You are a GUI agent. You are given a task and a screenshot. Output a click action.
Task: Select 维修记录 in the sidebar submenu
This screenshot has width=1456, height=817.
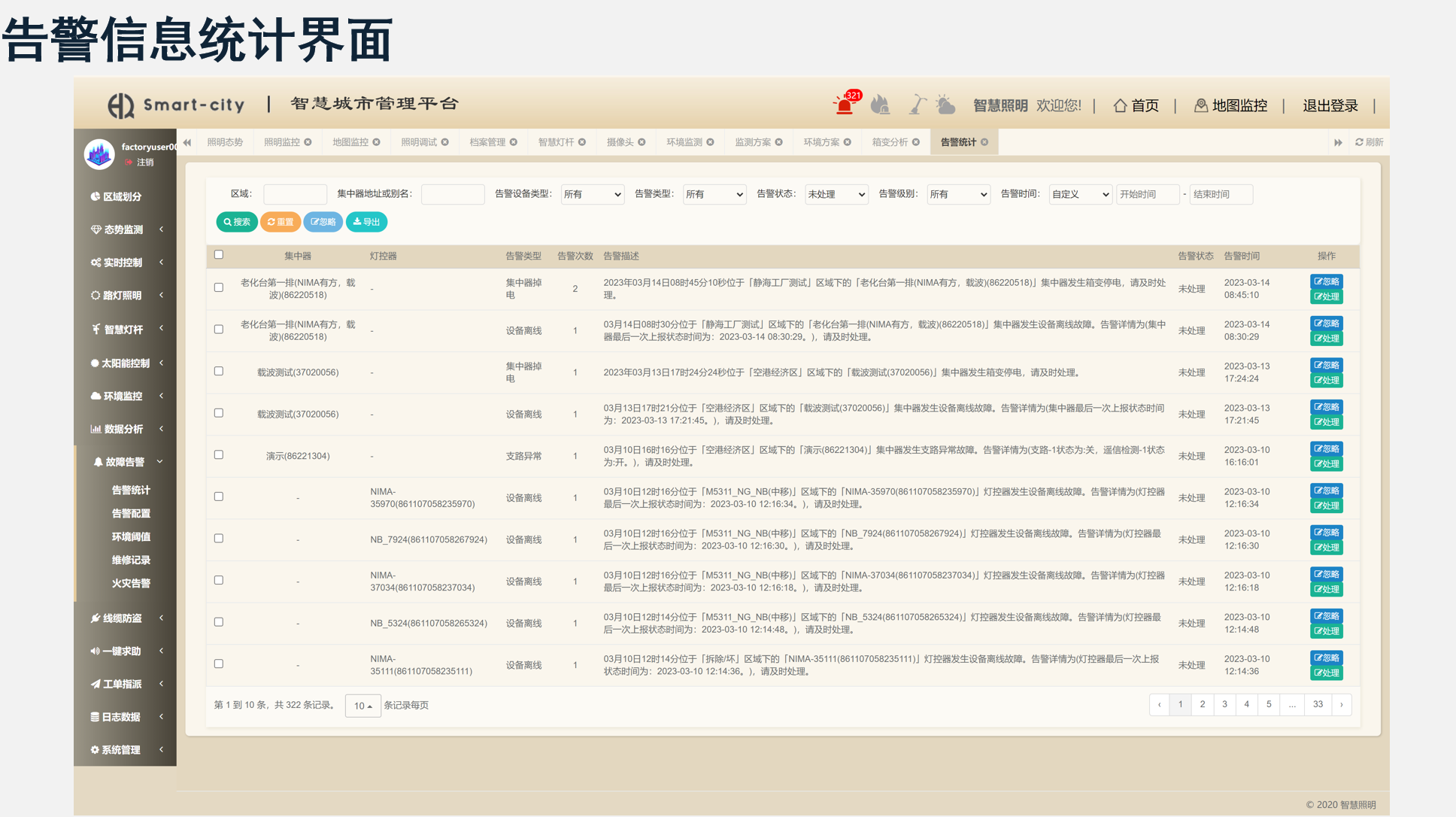tap(131, 560)
